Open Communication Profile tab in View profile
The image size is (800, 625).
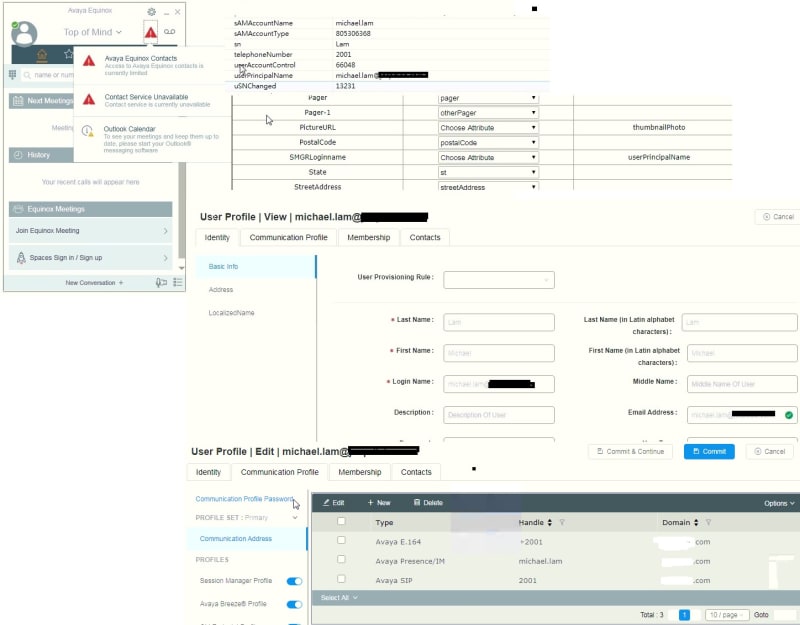coord(288,237)
